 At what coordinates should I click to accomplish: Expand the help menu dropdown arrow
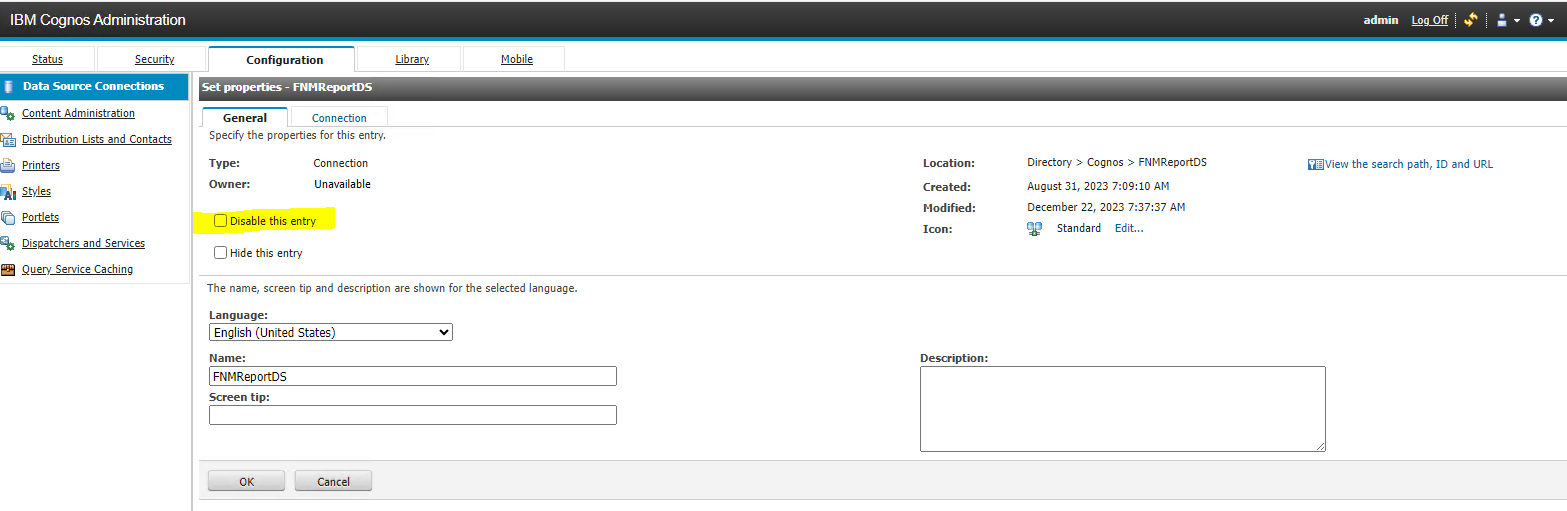(x=1551, y=21)
